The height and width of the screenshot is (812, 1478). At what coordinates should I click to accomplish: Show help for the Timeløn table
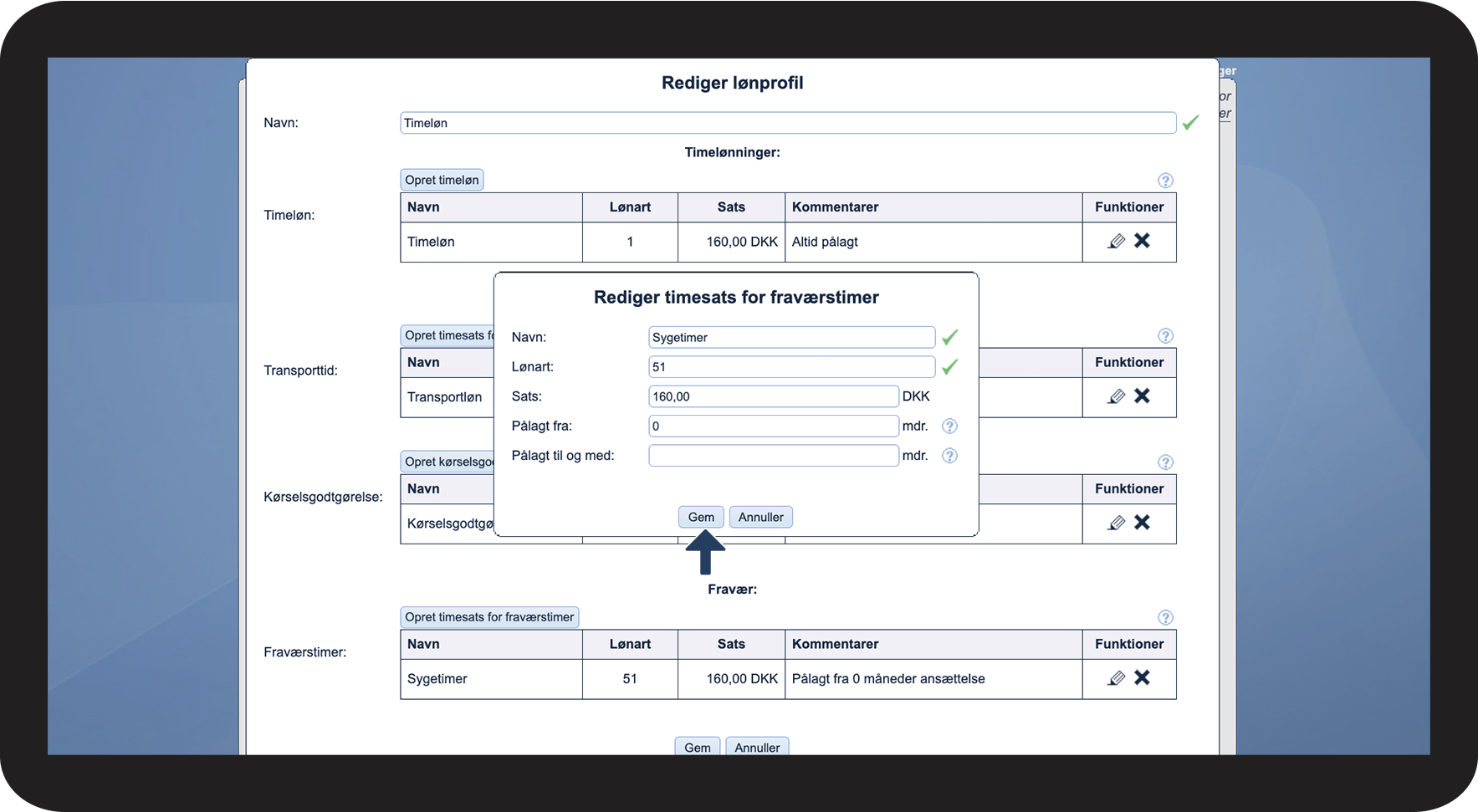1165,181
